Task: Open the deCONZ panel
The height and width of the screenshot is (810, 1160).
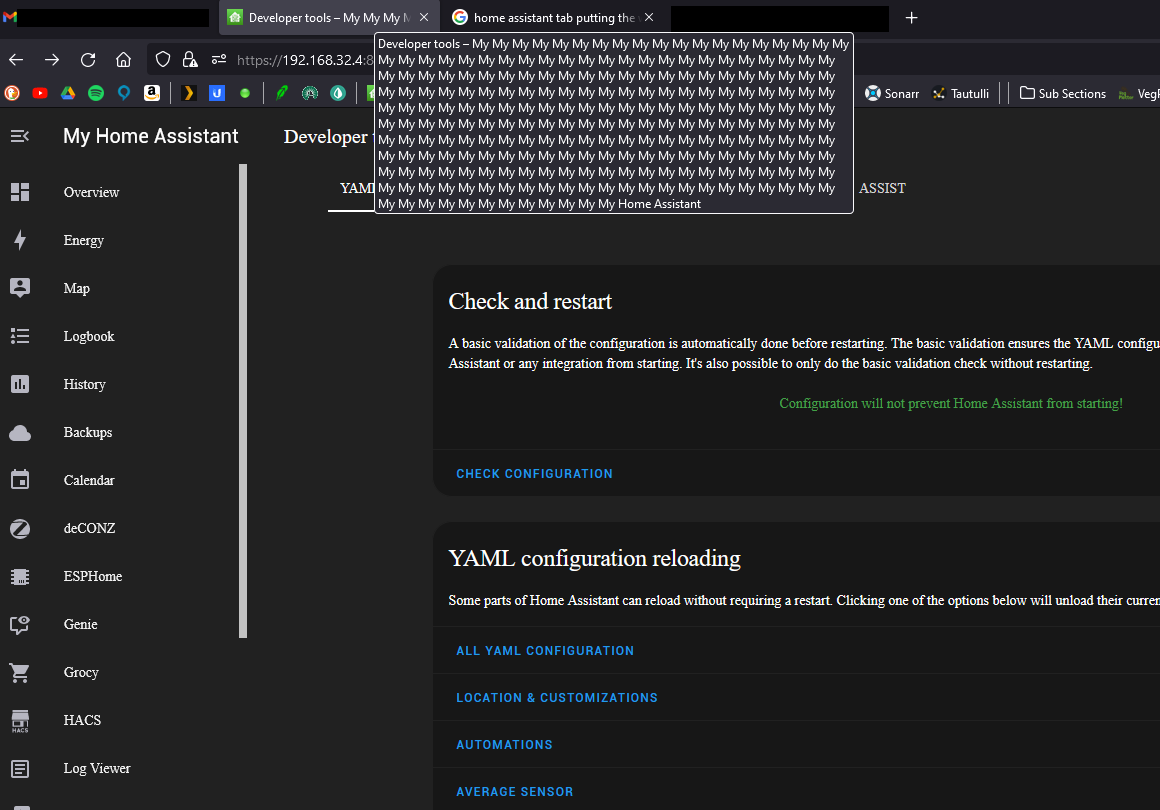Action: point(90,528)
